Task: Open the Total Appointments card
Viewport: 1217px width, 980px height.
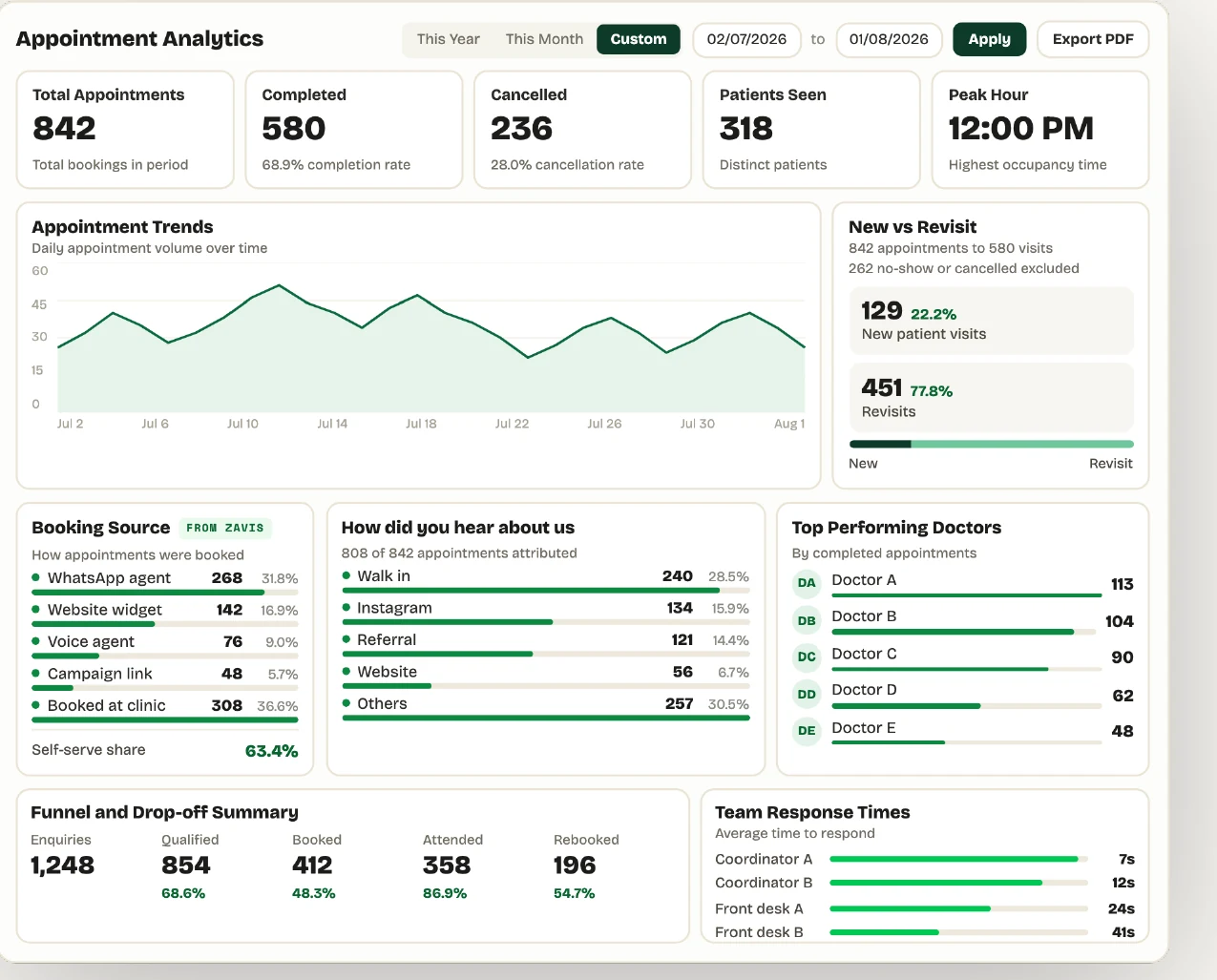Action: [x=125, y=130]
